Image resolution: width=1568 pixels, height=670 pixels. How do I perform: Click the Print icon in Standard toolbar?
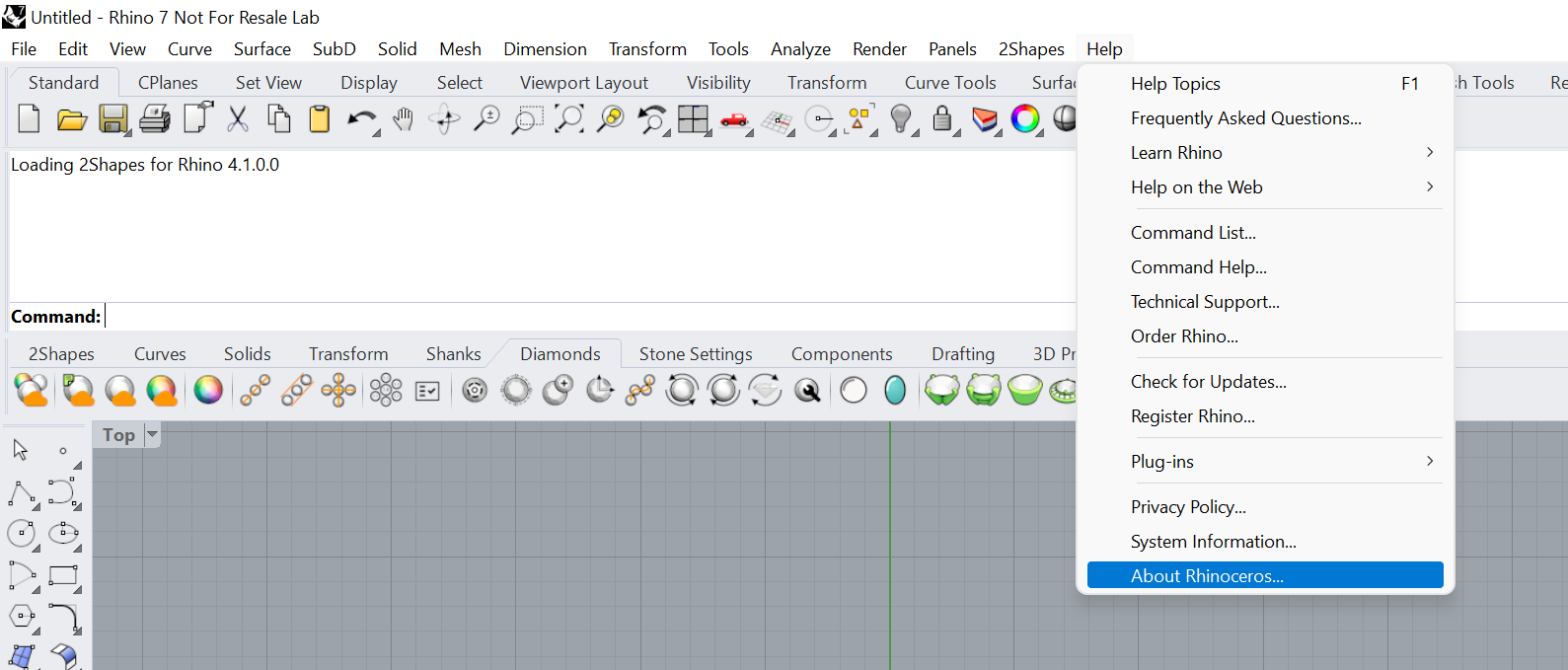pyautogui.click(x=154, y=119)
